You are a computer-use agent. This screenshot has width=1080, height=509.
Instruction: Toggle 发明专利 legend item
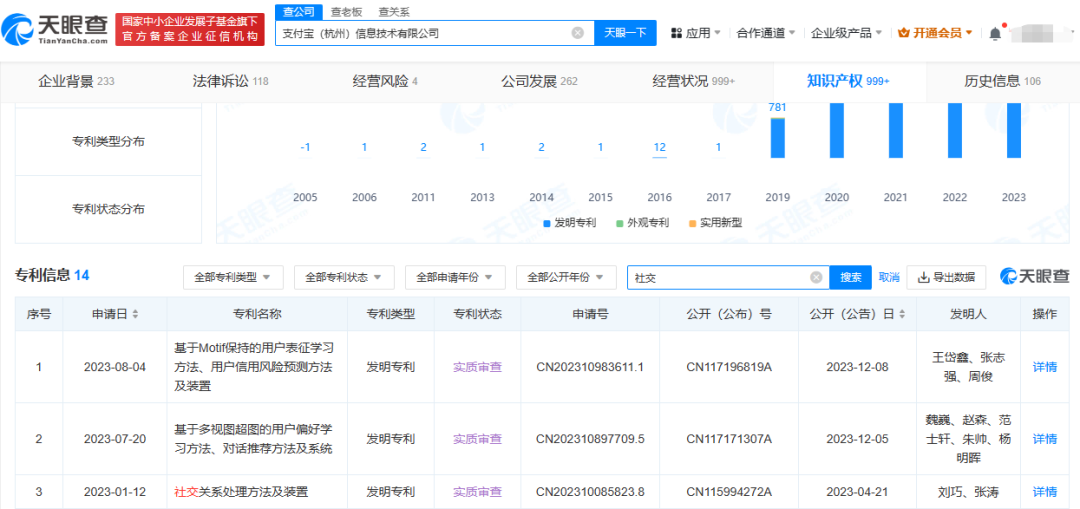570,223
